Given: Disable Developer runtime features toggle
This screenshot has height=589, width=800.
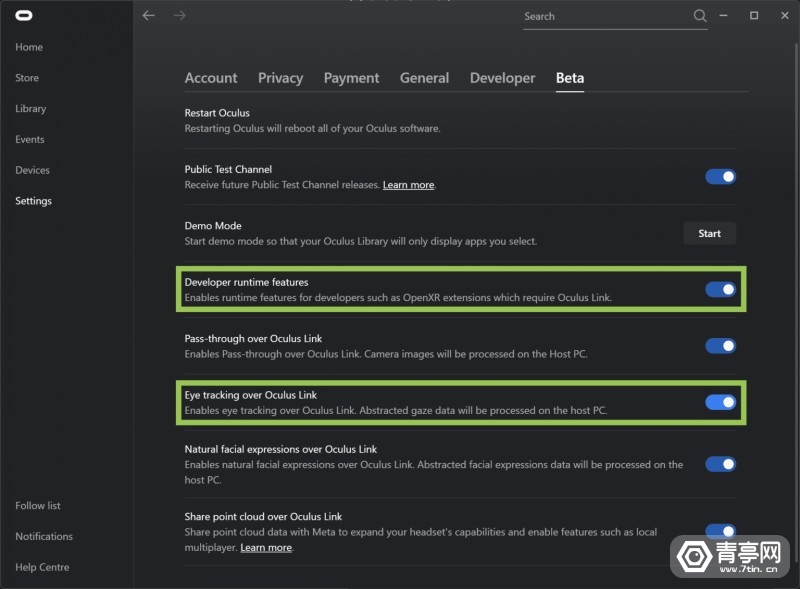Looking at the screenshot, I should coord(720,290).
